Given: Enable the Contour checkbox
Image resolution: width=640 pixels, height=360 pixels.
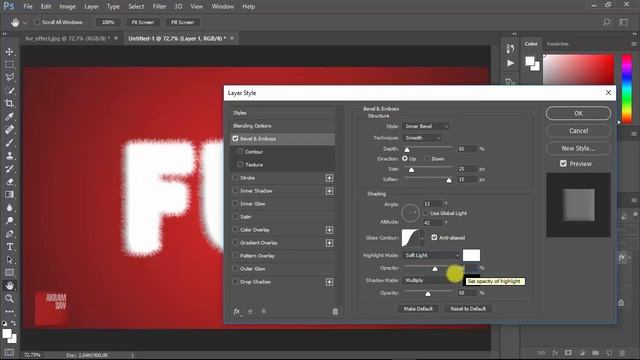Looking at the screenshot, I should pos(240,151).
